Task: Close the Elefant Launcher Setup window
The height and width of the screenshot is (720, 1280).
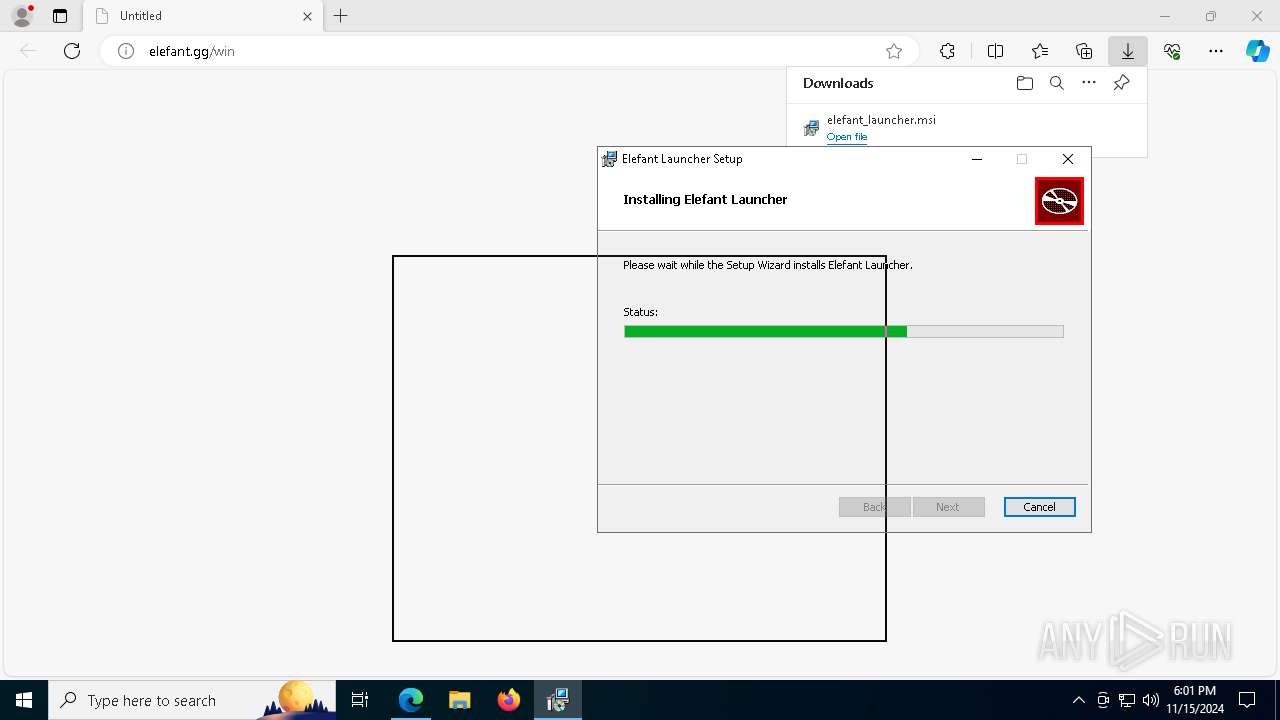Action: (x=1068, y=159)
